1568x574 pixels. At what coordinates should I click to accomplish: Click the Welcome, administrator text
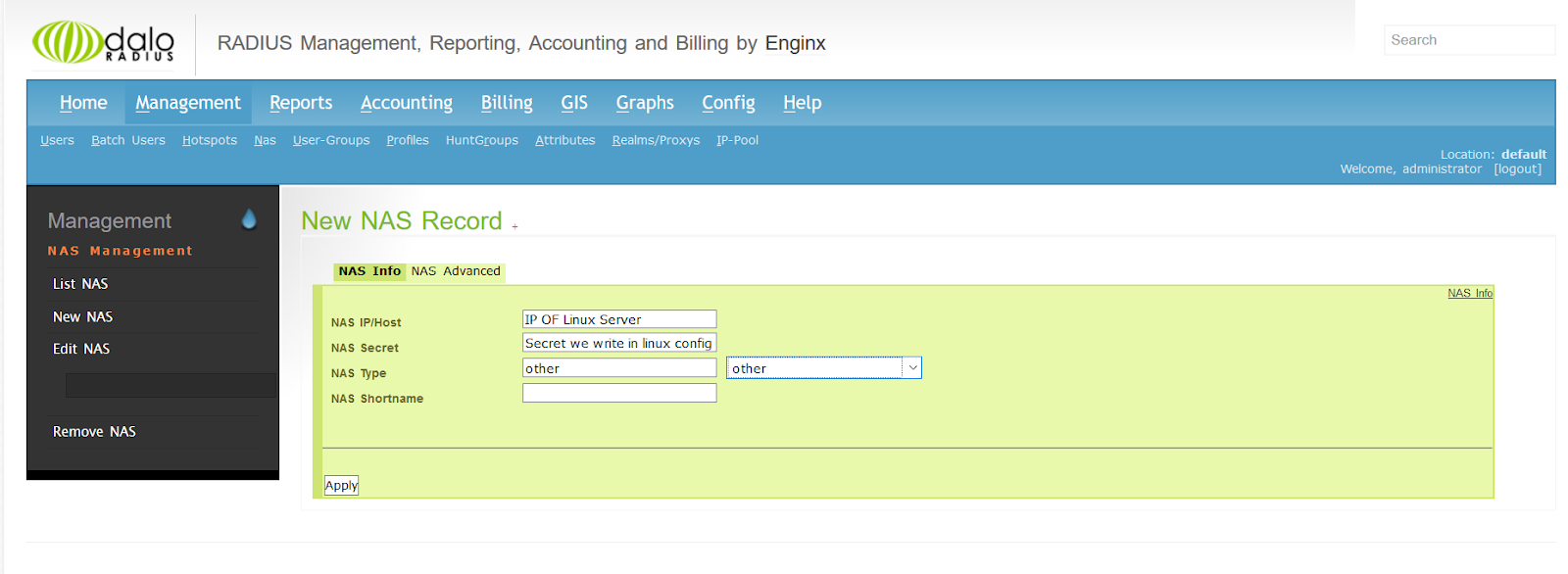tap(1411, 169)
